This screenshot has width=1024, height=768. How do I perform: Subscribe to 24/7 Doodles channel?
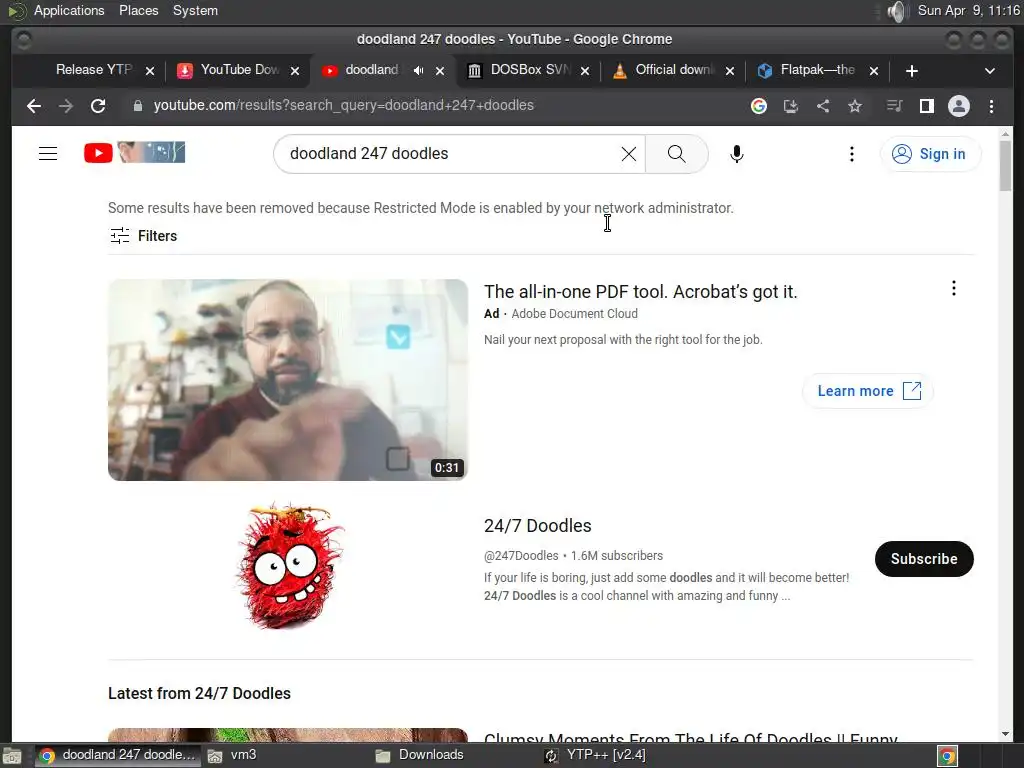(x=924, y=559)
